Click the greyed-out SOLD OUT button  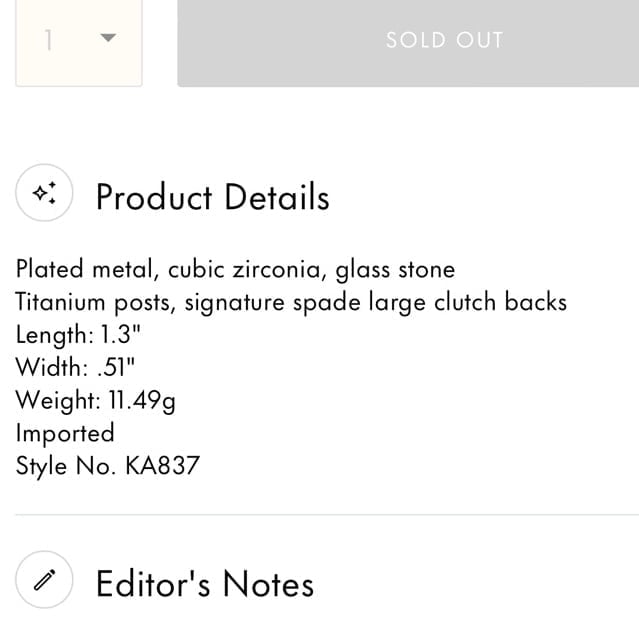pyautogui.click(x=408, y=41)
